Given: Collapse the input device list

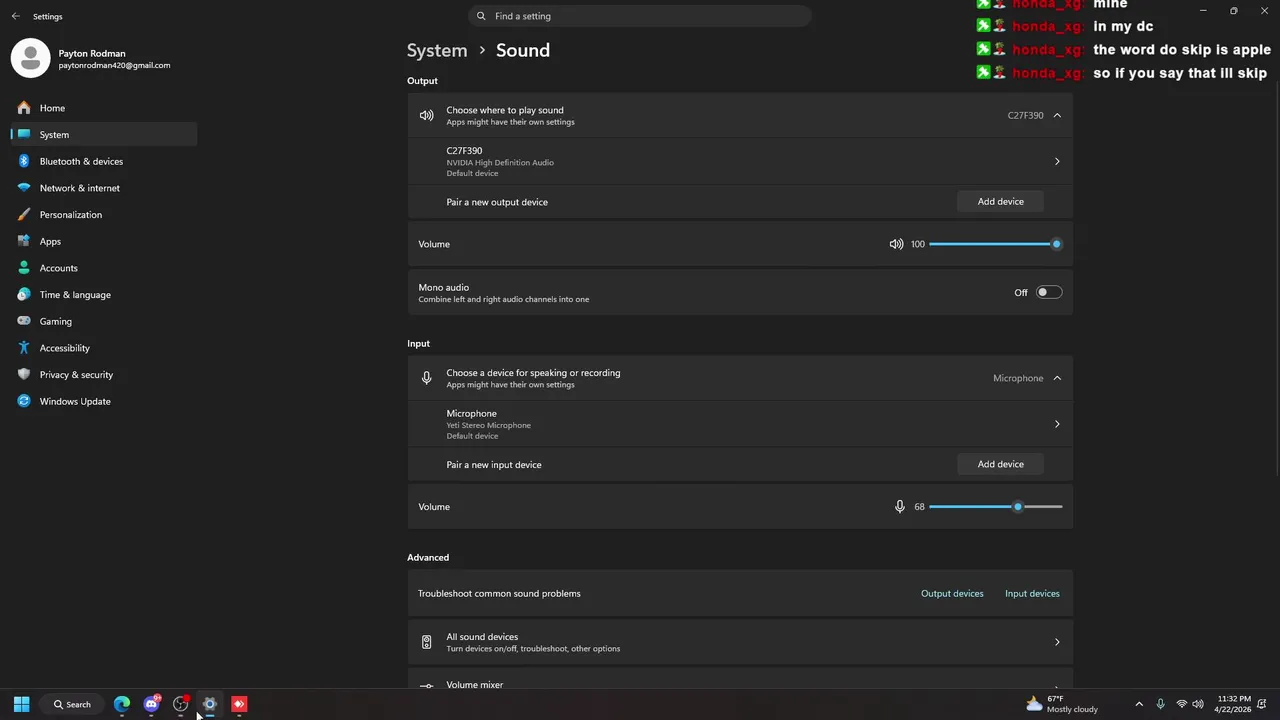Looking at the screenshot, I should [1057, 378].
